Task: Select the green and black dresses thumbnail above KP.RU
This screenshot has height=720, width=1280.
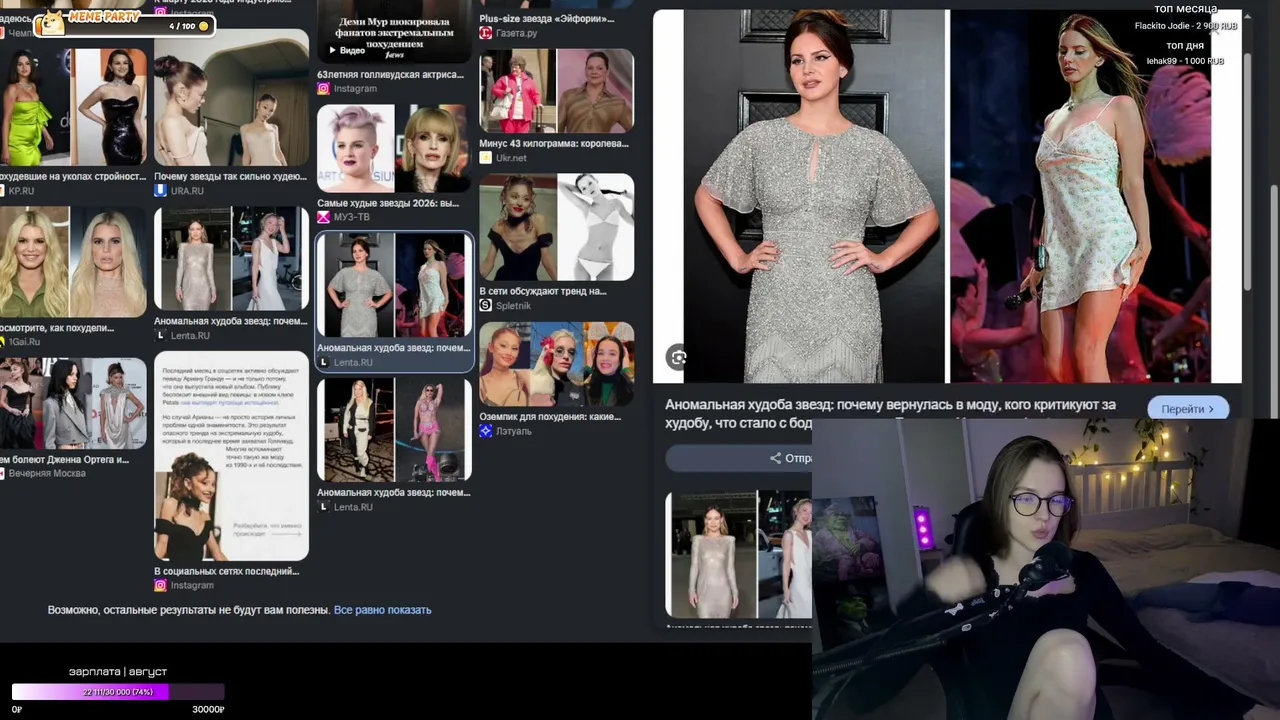Action: [x=73, y=107]
